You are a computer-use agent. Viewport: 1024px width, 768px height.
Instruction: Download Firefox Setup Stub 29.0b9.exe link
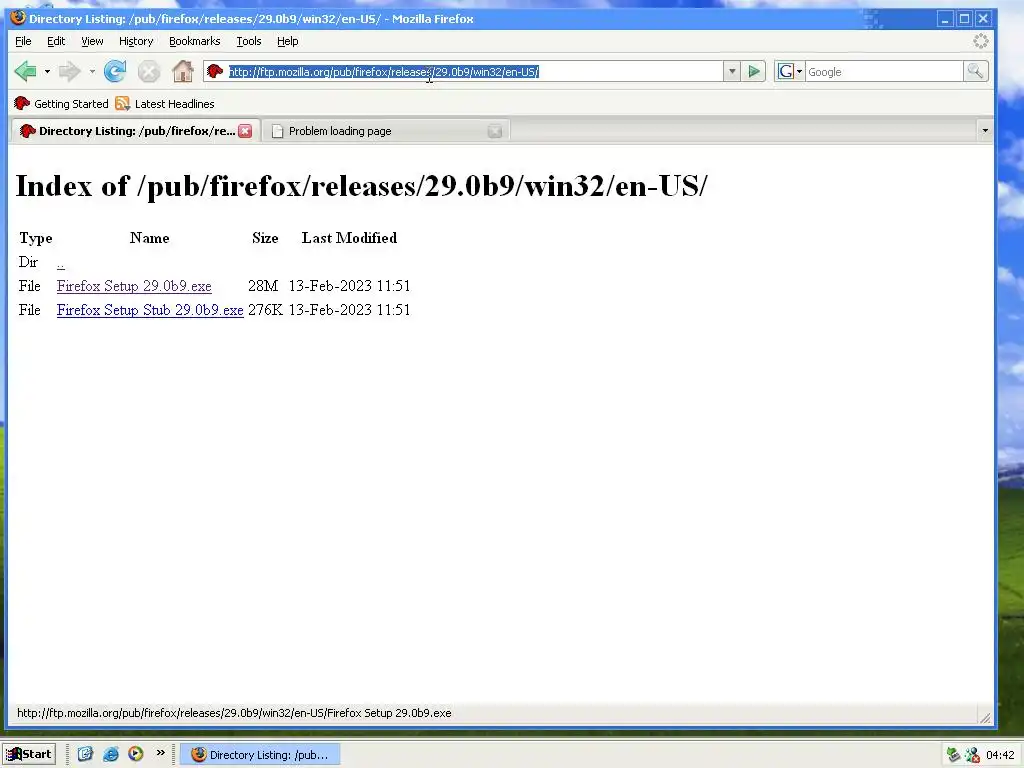click(x=150, y=310)
